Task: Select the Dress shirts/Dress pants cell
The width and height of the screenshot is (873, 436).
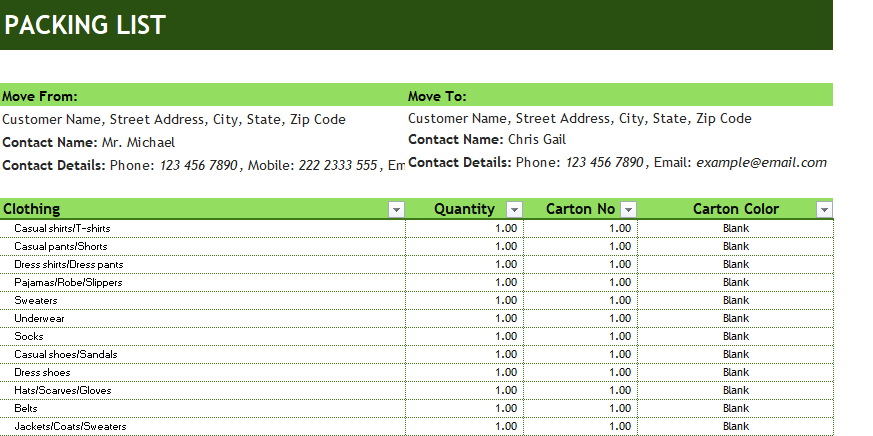Action: coord(203,264)
